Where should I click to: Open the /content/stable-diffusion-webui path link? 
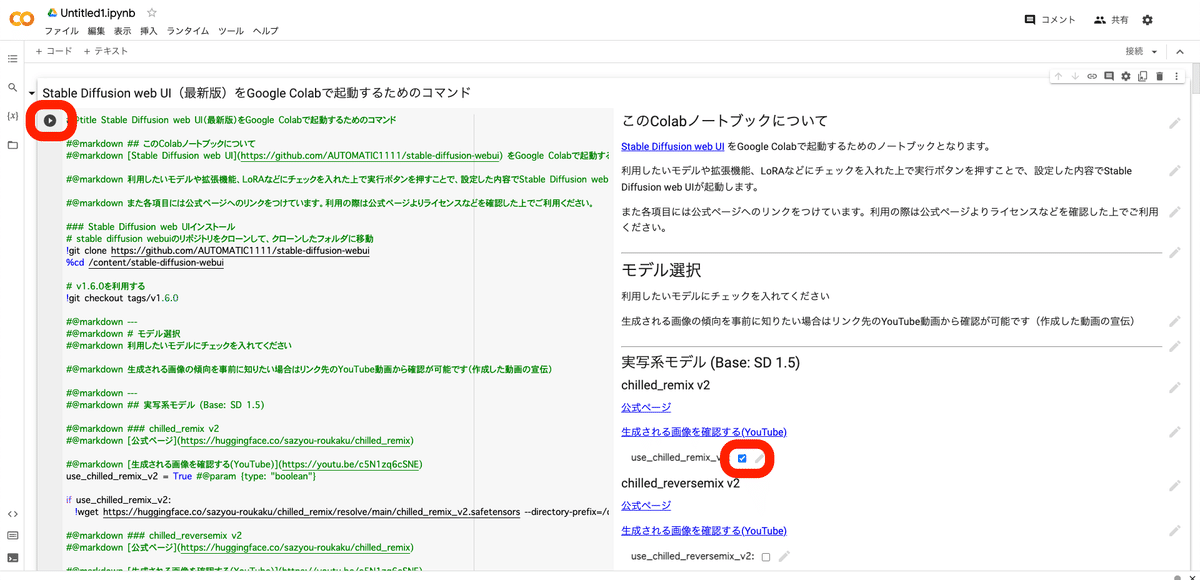pos(155,263)
